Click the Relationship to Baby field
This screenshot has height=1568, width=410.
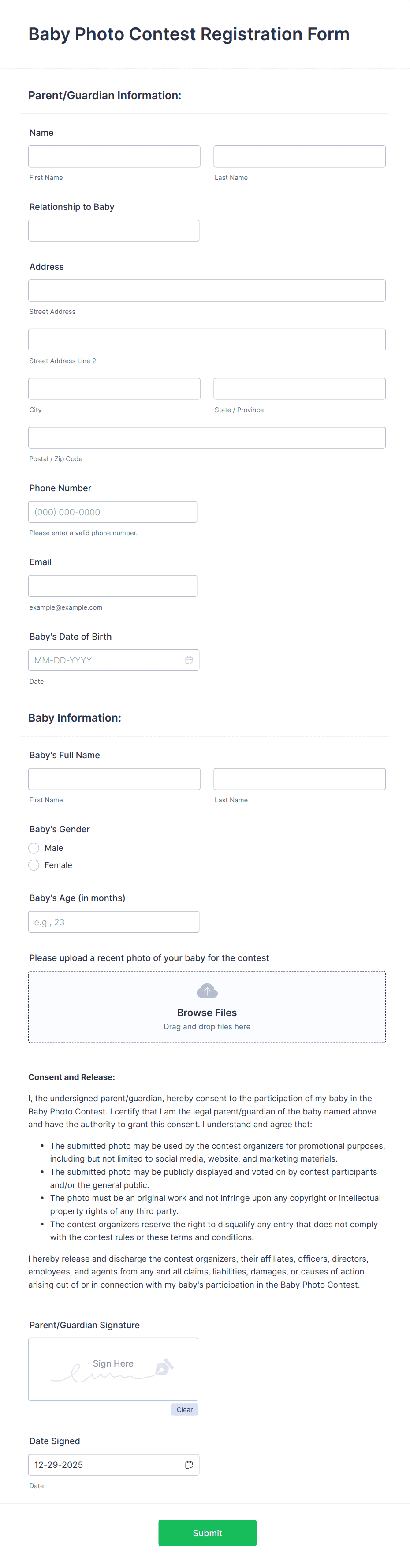tap(113, 230)
